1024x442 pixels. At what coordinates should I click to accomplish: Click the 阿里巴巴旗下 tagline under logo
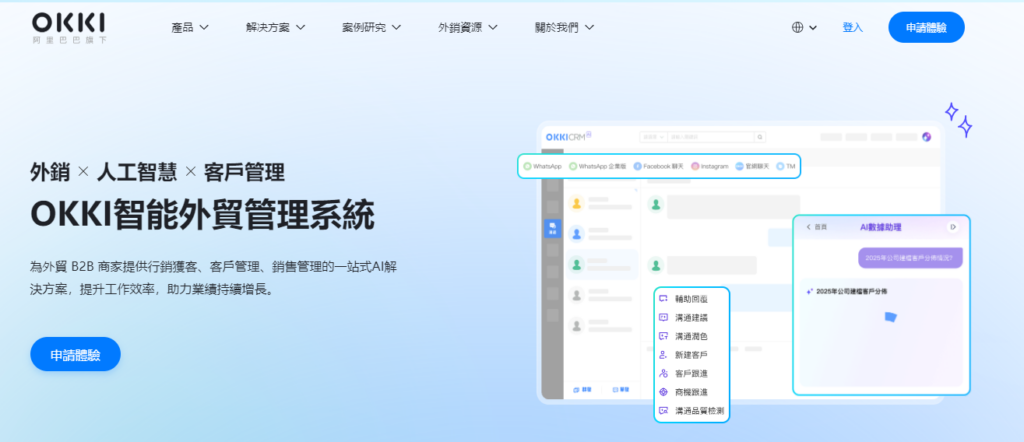click(69, 40)
